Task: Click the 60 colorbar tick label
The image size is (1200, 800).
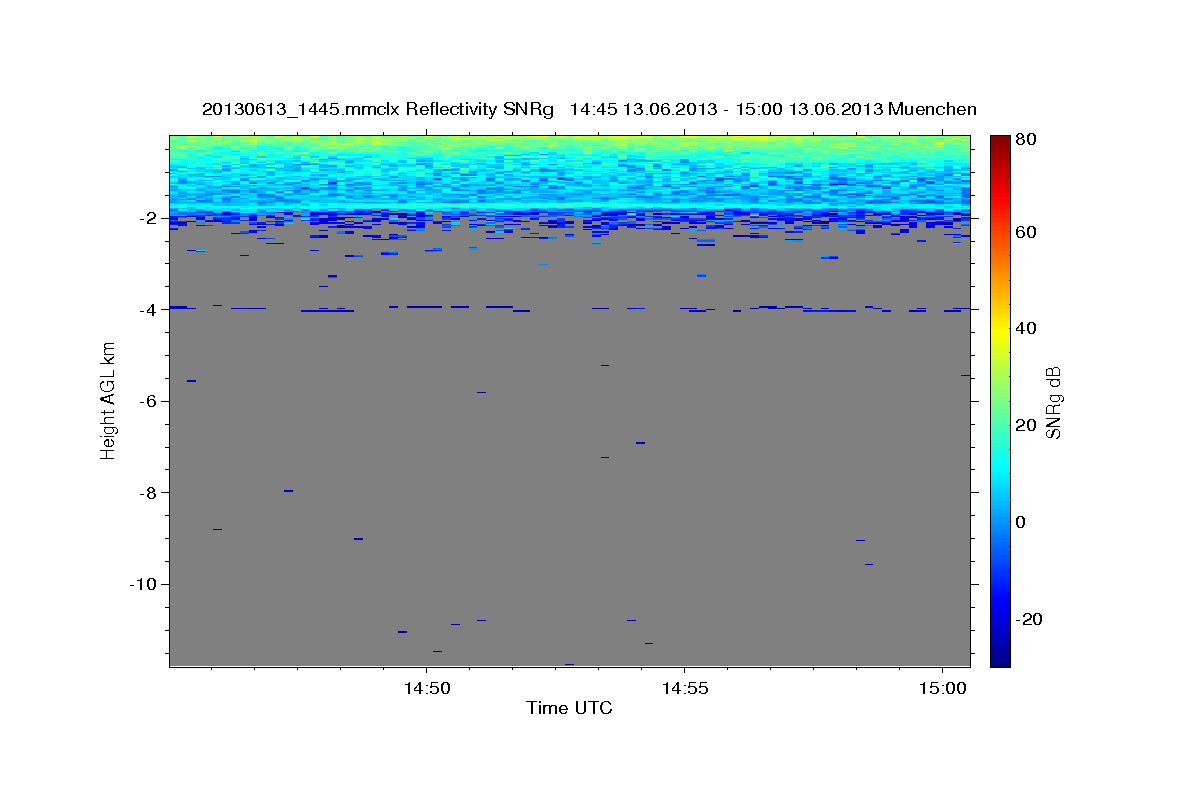Action: [1028, 232]
